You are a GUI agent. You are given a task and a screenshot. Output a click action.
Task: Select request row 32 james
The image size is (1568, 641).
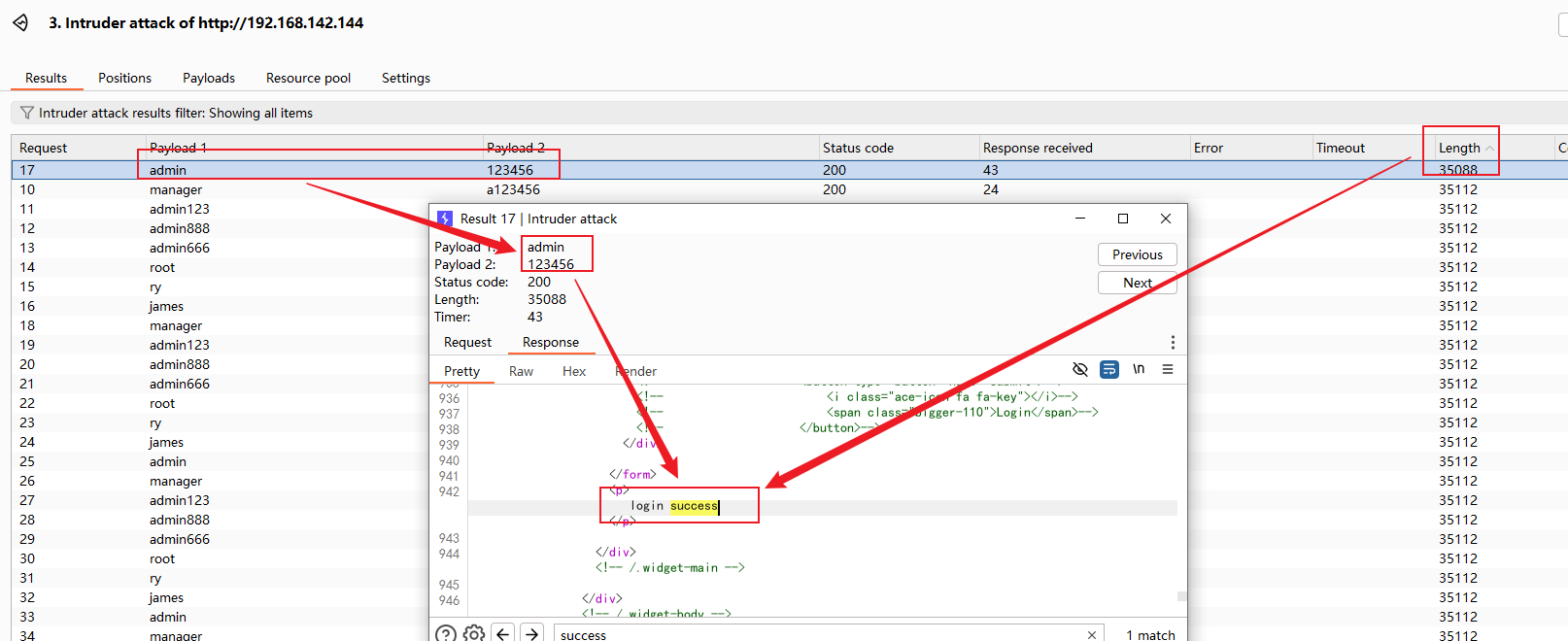pyautogui.click(x=221, y=597)
